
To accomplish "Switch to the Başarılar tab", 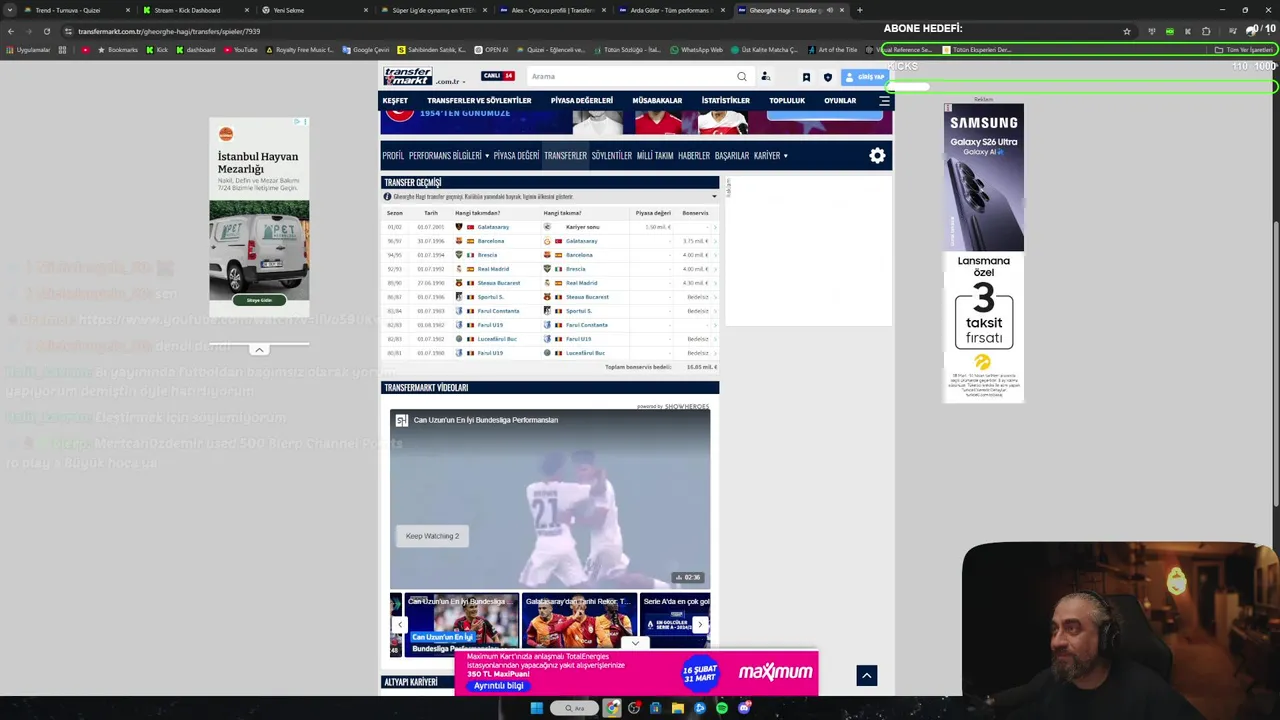I will 731,156.
